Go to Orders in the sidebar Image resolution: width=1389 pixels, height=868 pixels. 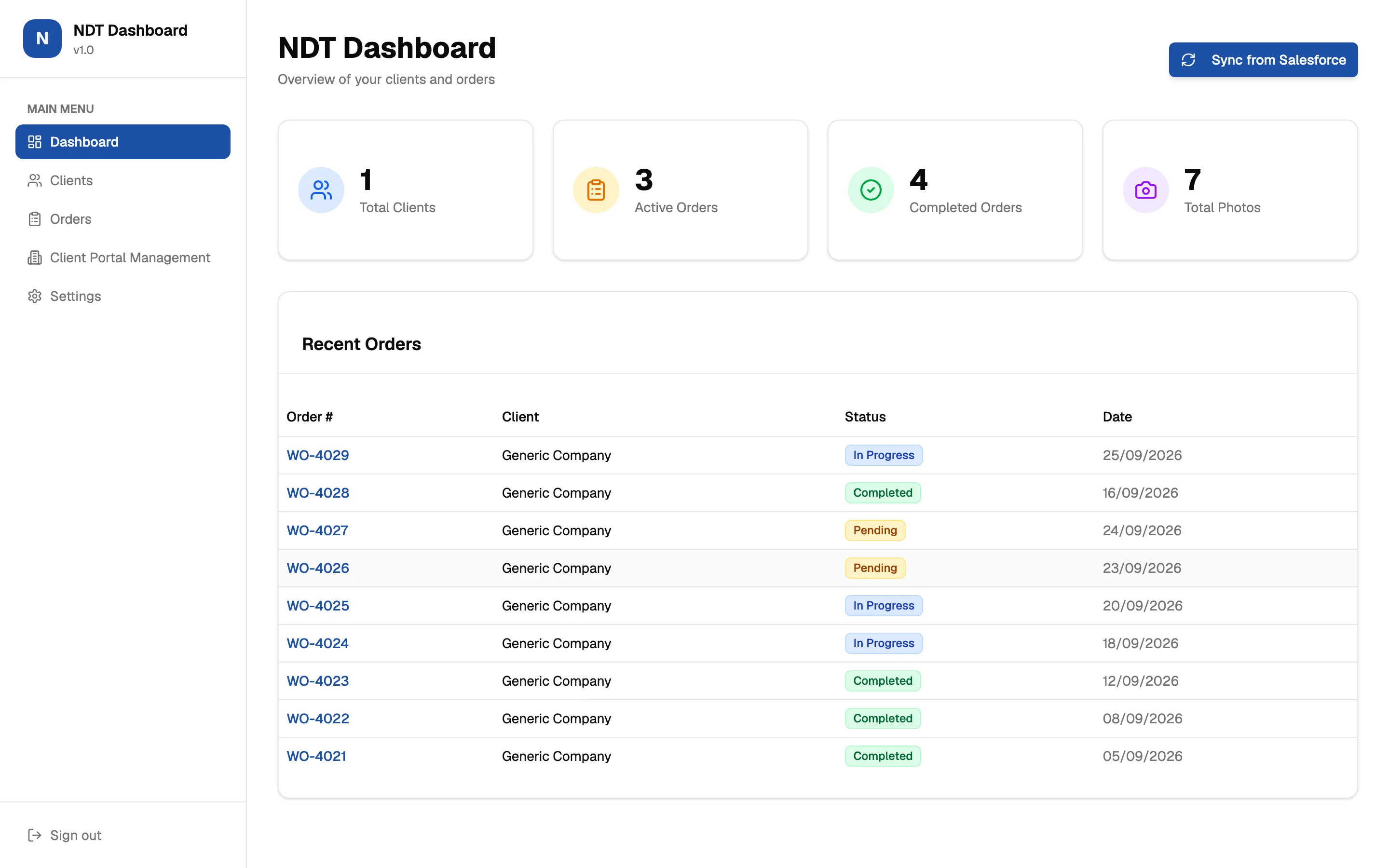click(123, 219)
